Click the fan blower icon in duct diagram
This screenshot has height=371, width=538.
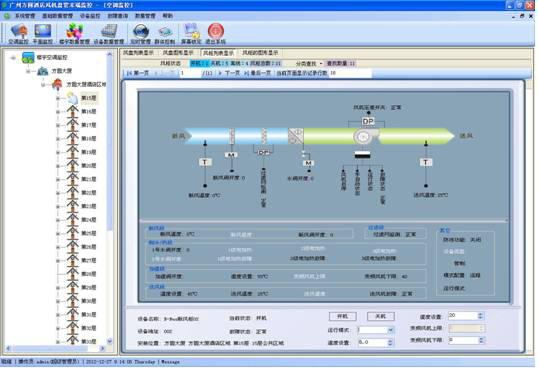pyautogui.click(x=364, y=136)
